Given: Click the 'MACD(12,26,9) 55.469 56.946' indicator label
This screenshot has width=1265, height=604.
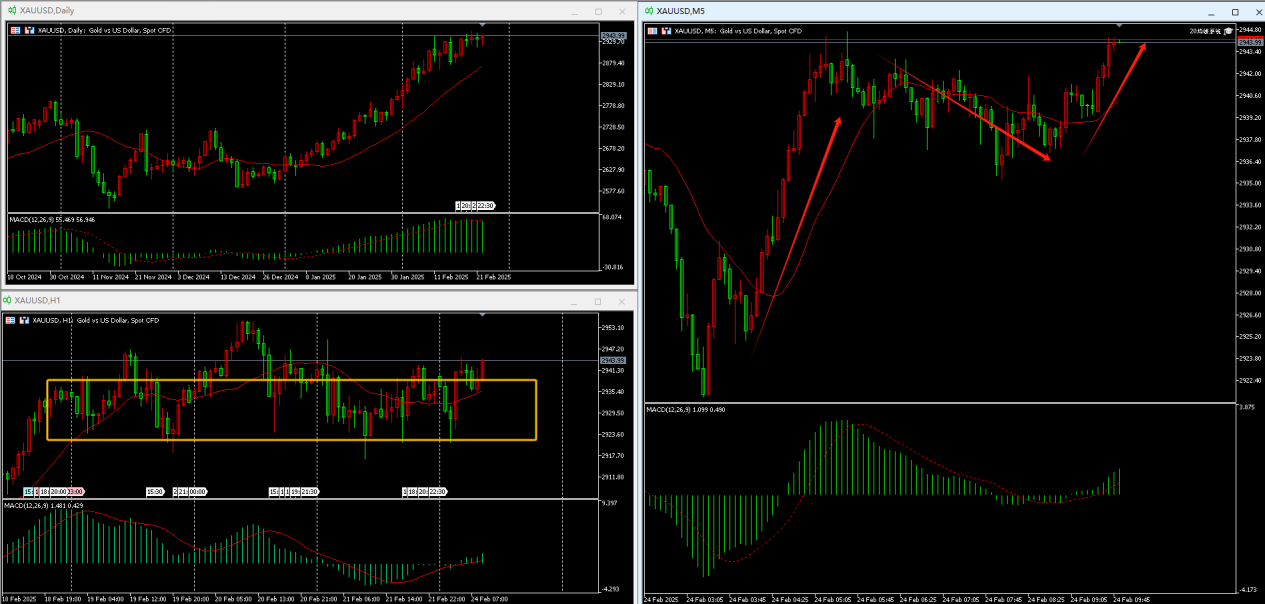Looking at the screenshot, I should [x=52, y=219].
